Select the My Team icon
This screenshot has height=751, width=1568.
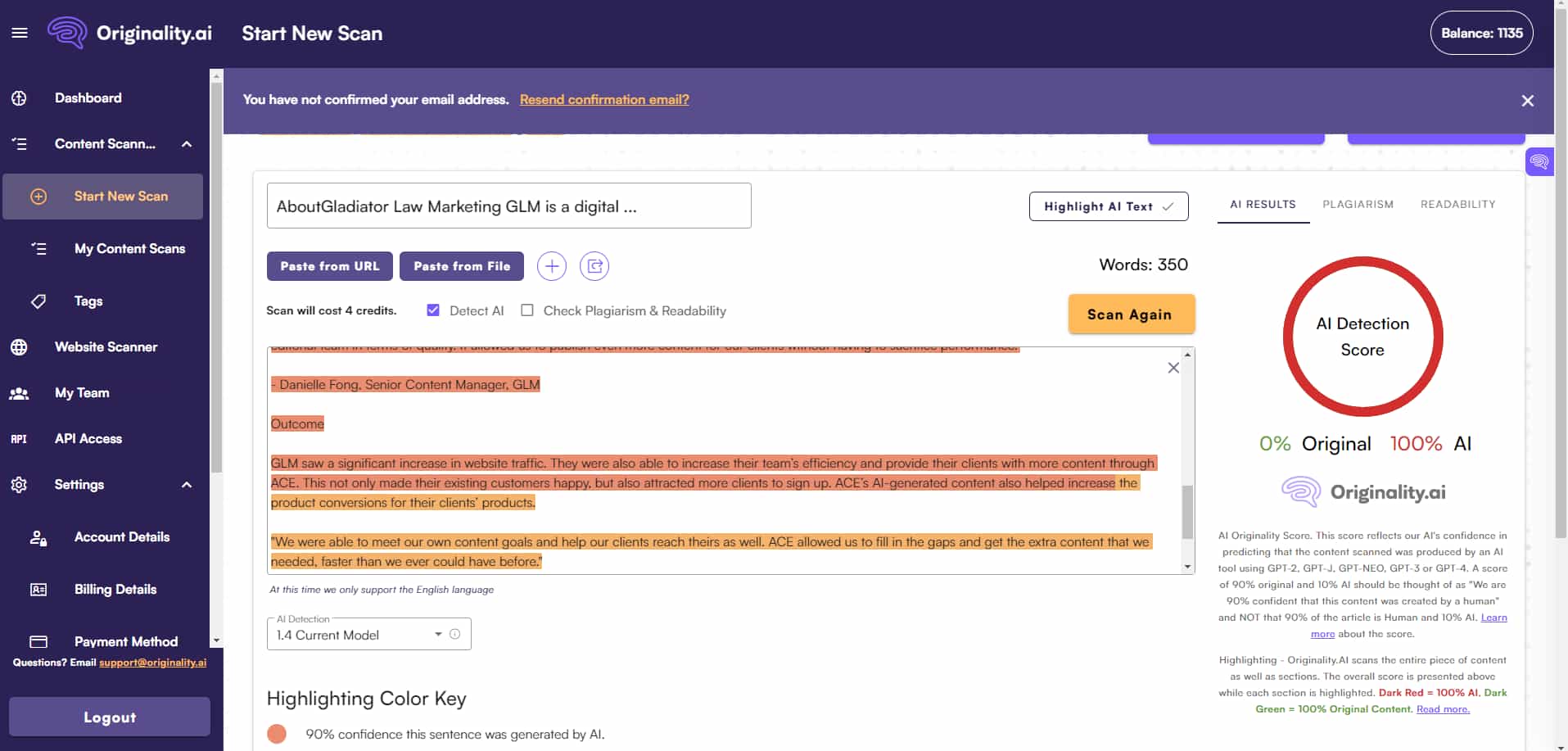coord(18,393)
